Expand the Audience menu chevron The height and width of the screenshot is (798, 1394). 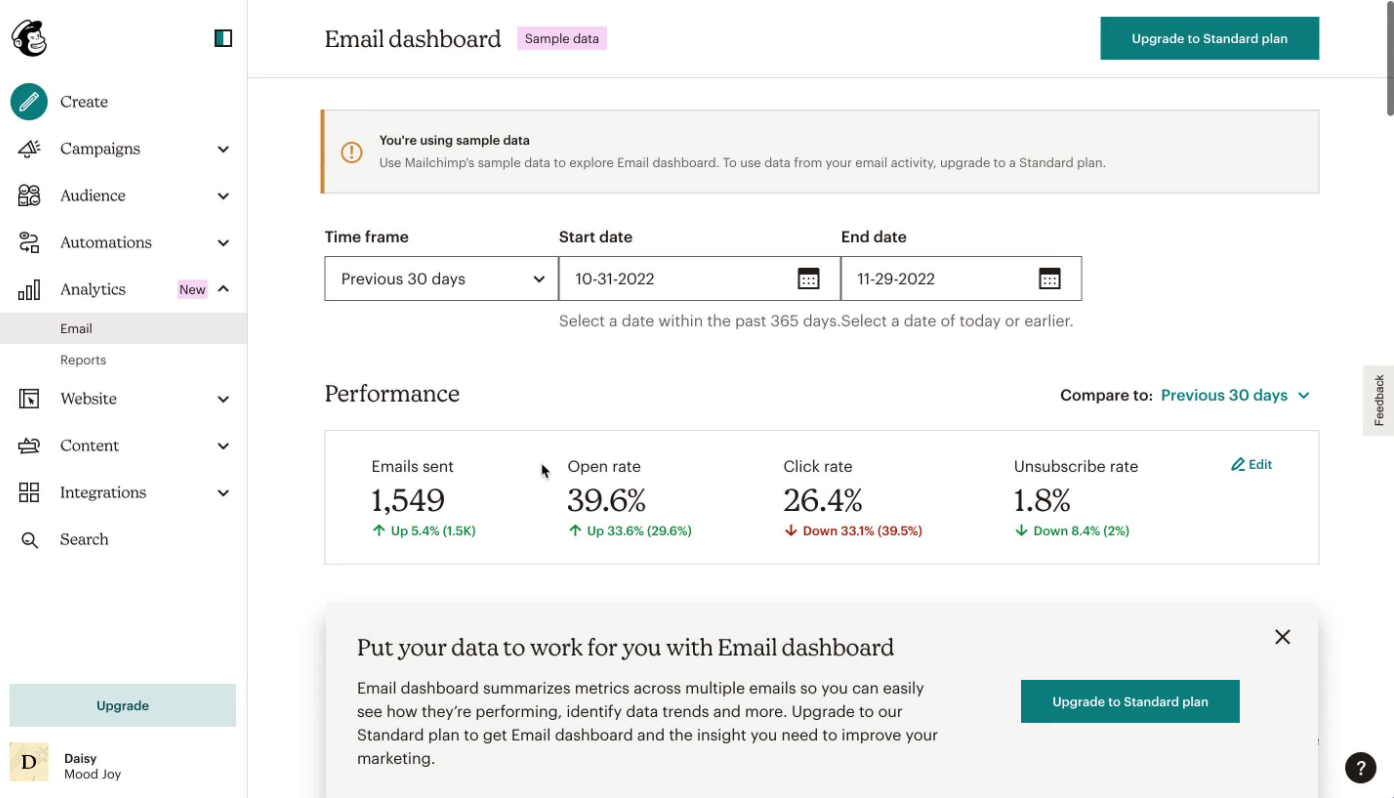tap(223, 196)
